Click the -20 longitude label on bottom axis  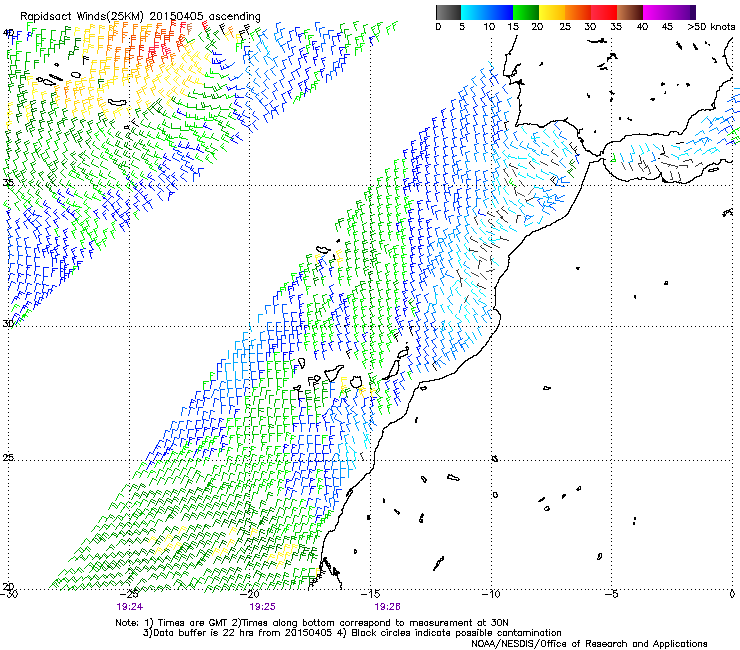click(x=250, y=594)
